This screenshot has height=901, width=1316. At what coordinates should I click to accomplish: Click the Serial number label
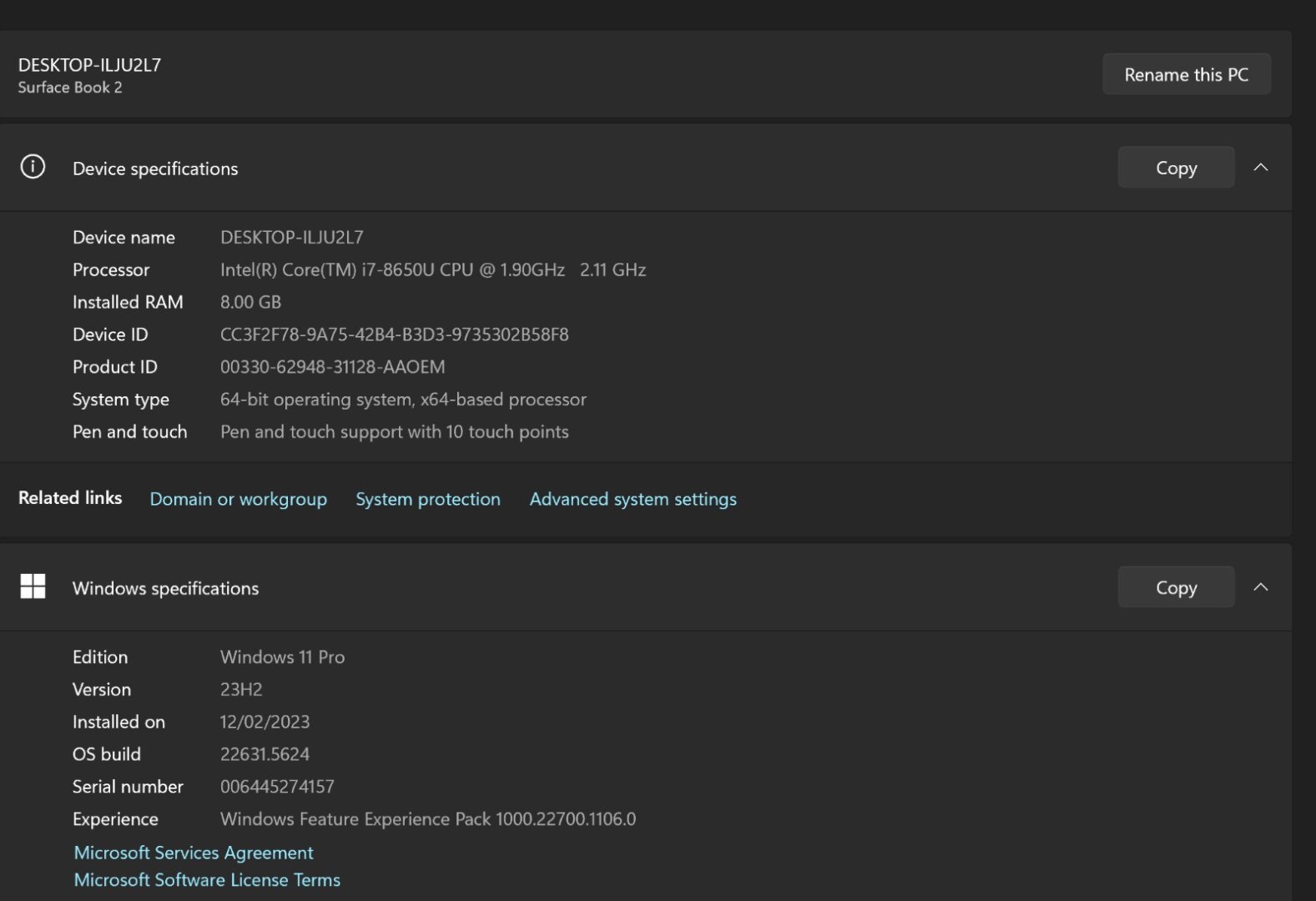128,787
